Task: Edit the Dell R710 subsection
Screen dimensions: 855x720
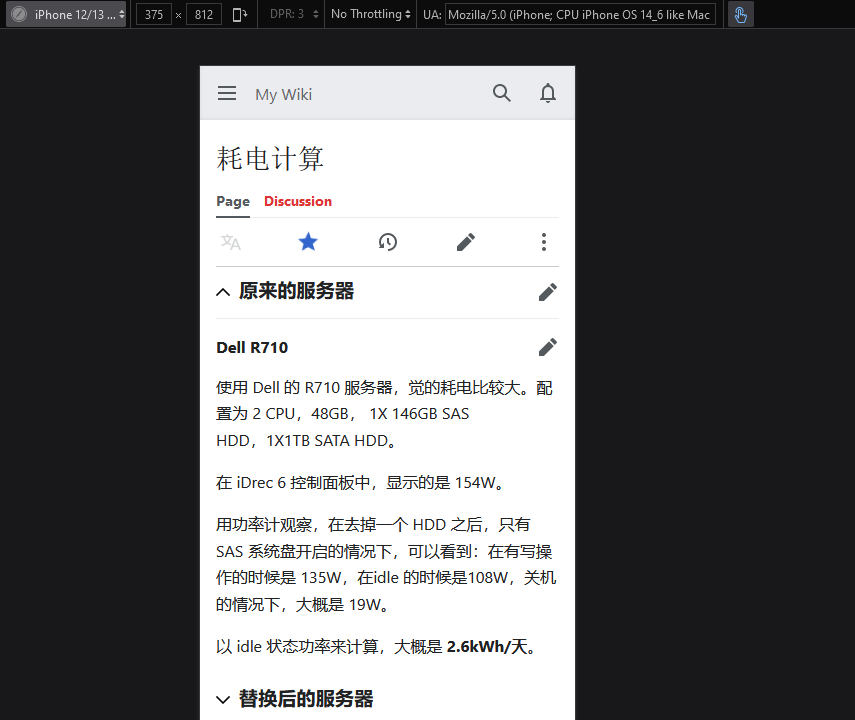Action: point(548,347)
